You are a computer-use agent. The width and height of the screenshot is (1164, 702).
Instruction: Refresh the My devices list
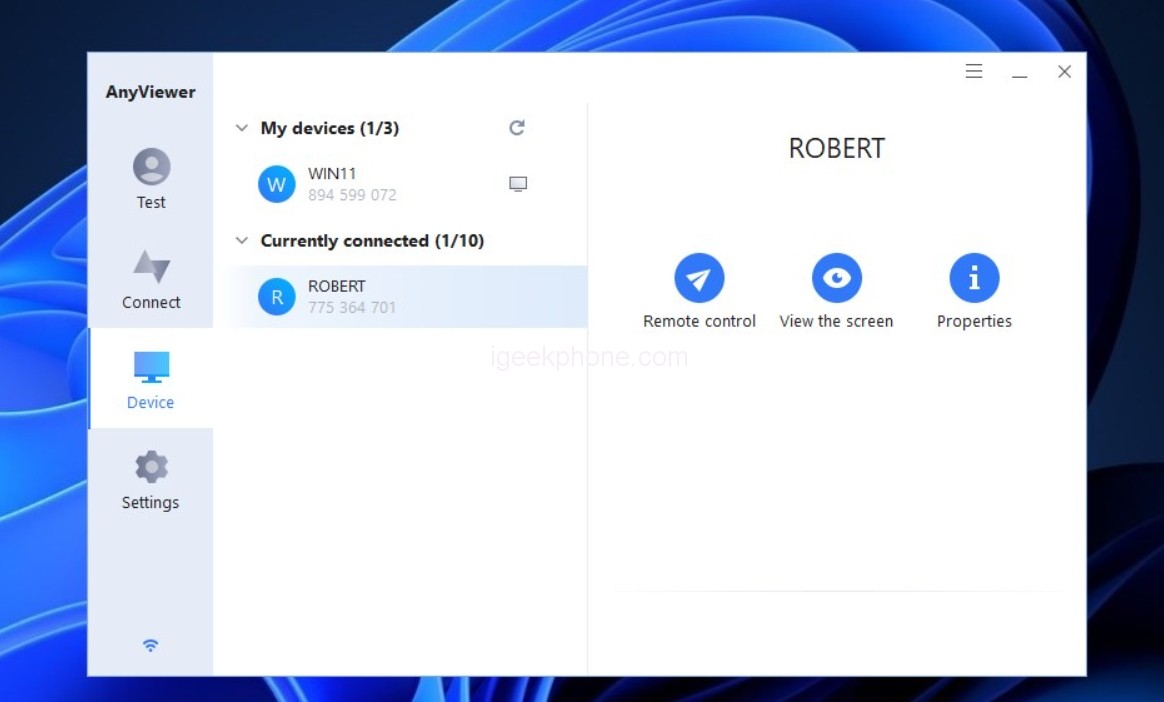point(517,128)
